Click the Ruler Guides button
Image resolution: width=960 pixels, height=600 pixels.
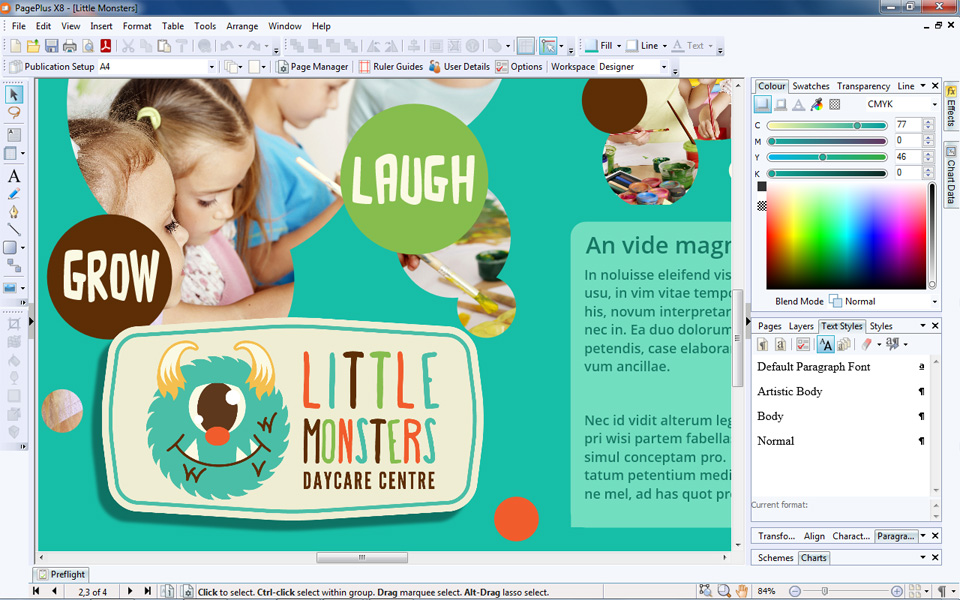tap(391, 67)
